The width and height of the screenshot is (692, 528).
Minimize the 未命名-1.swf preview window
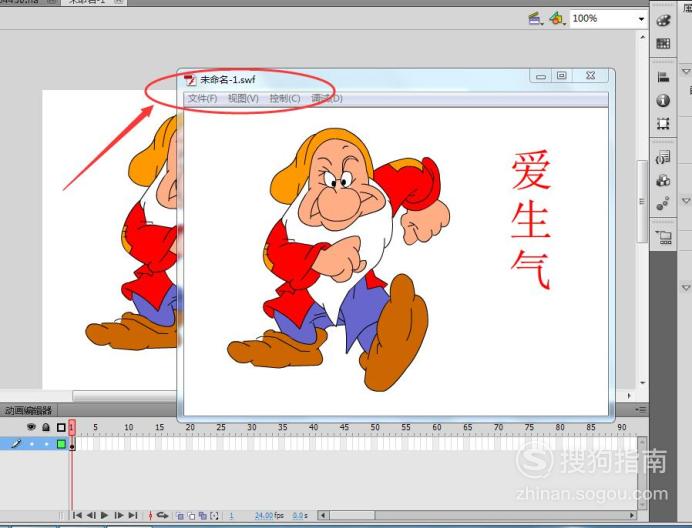click(541, 76)
